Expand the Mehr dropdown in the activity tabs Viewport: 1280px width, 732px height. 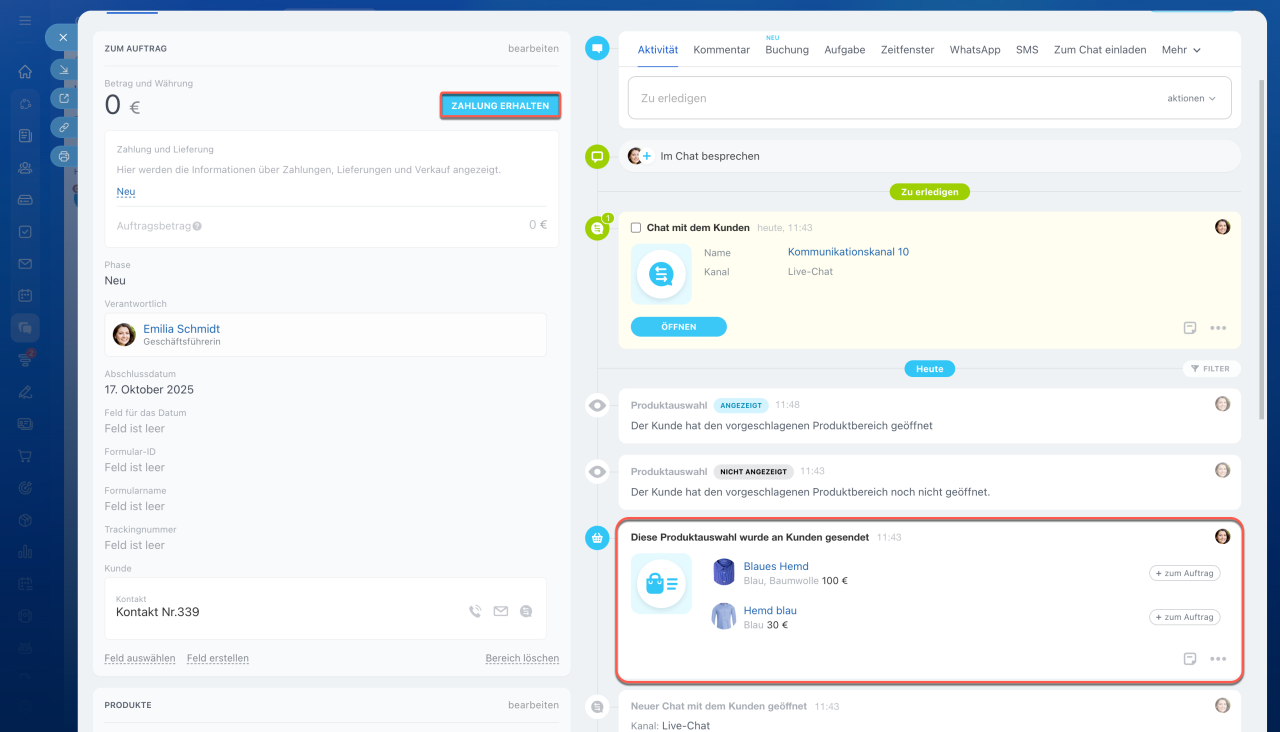point(1180,50)
